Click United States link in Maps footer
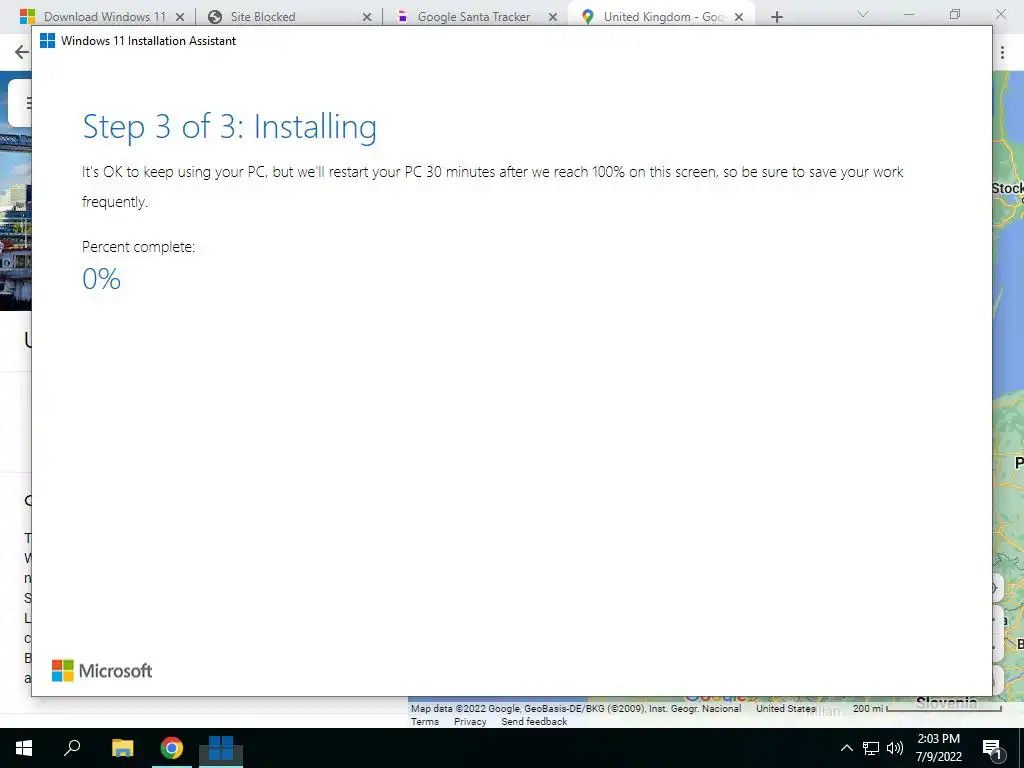The height and width of the screenshot is (768, 1024). point(786,709)
